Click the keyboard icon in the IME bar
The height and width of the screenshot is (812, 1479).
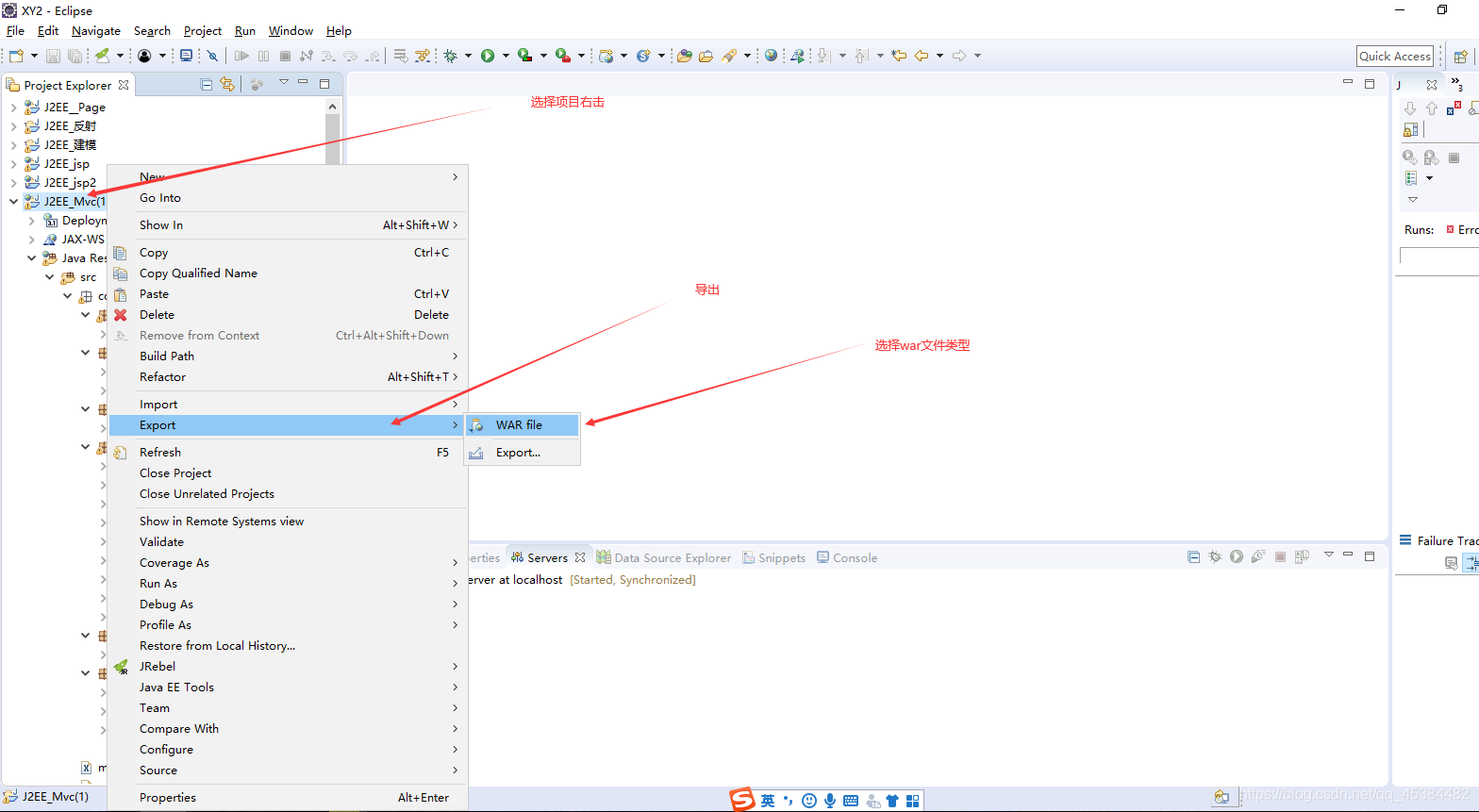pos(851,801)
